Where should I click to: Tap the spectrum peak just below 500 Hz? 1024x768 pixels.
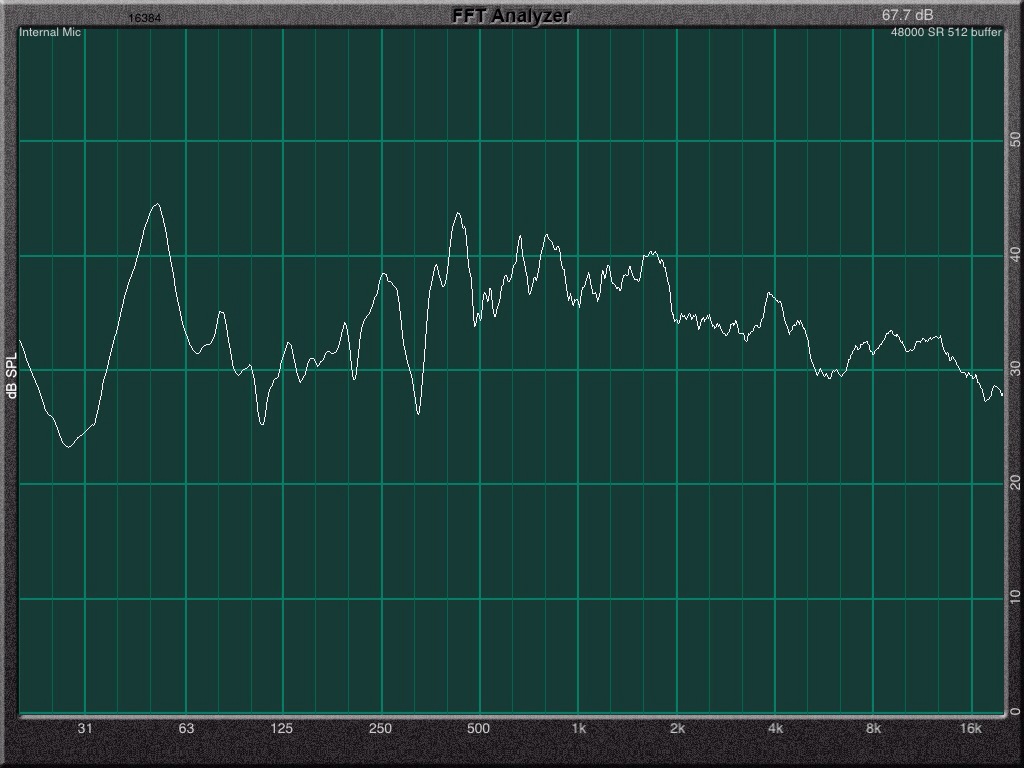click(458, 214)
